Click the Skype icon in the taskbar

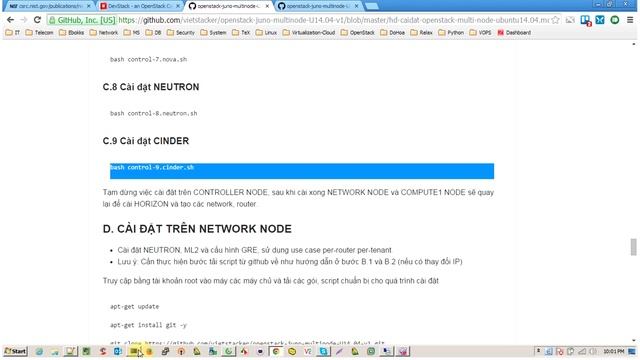click(323, 351)
